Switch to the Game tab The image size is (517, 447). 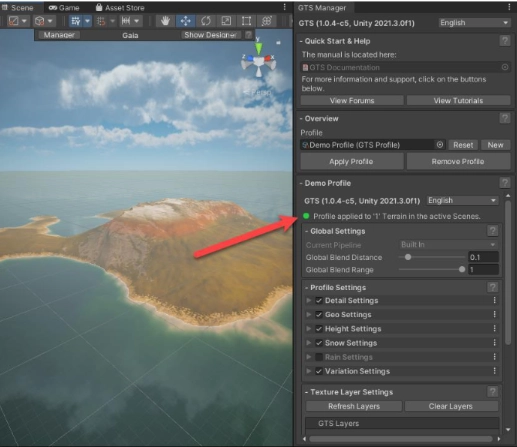(64, 8)
